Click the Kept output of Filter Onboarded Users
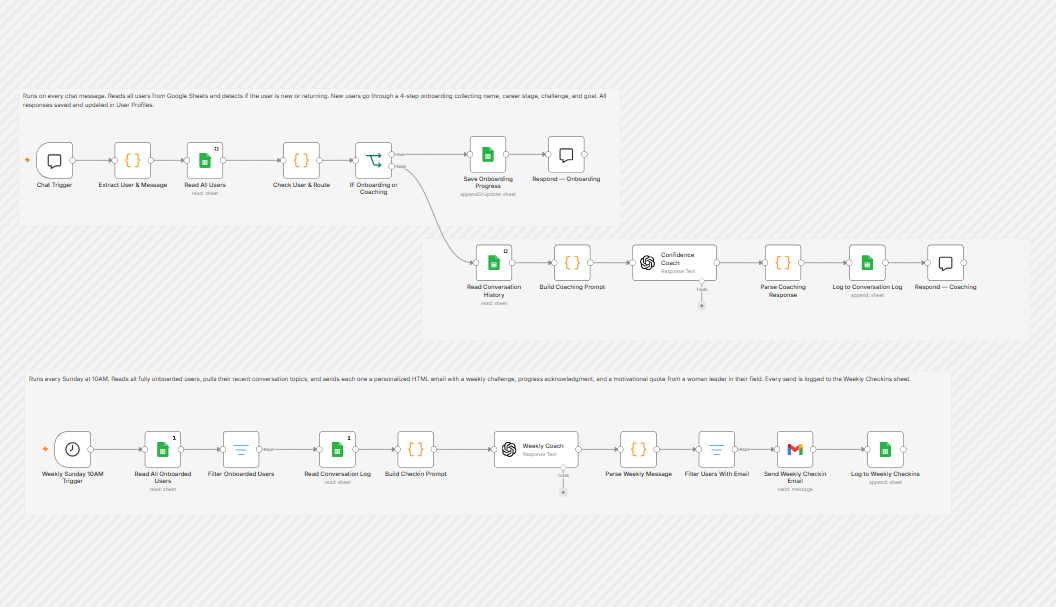 tap(259, 449)
